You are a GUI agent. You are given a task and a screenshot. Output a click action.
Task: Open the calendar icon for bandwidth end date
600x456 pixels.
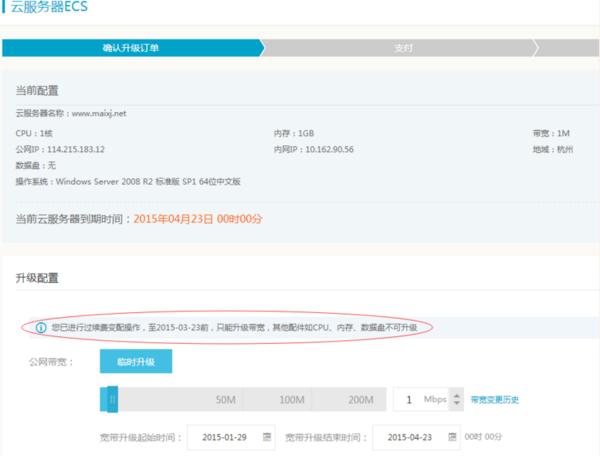451,437
